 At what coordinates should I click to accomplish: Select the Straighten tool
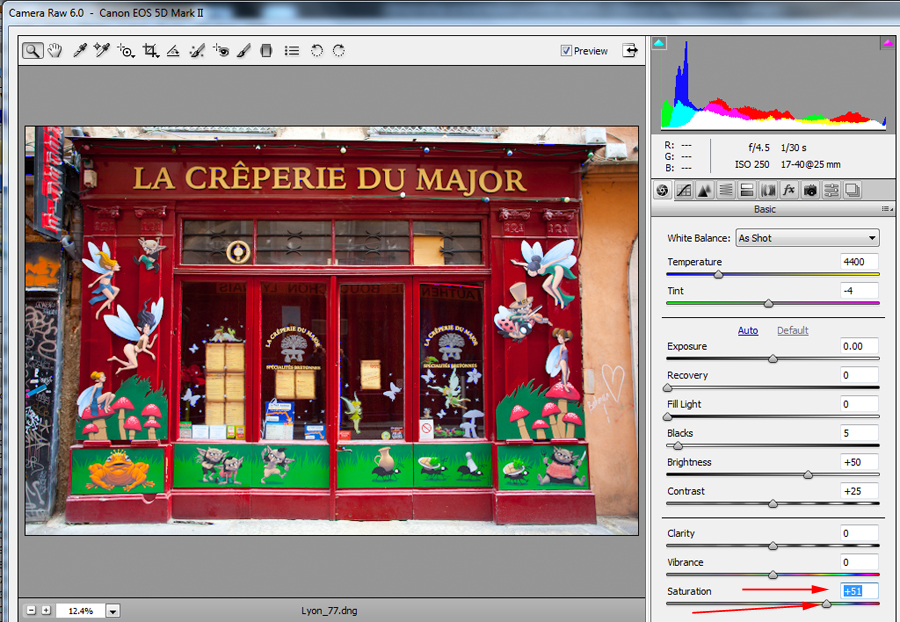coord(173,51)
